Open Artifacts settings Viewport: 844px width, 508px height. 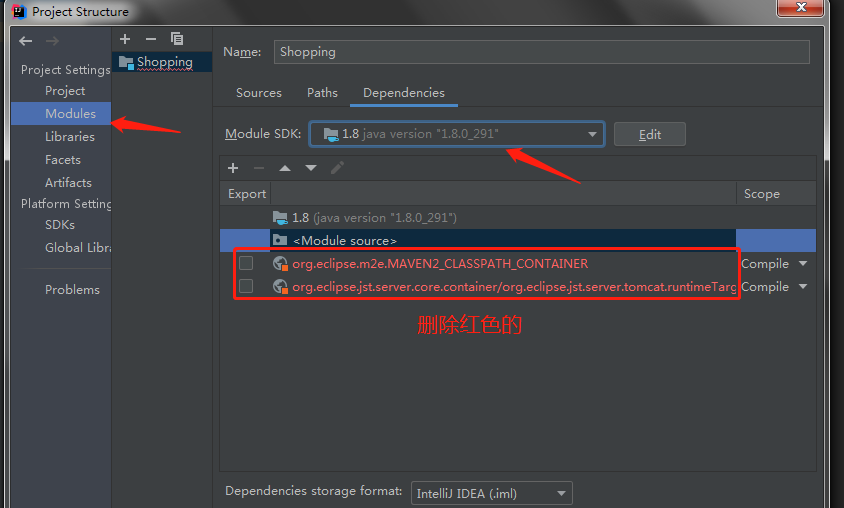point(68,182)
